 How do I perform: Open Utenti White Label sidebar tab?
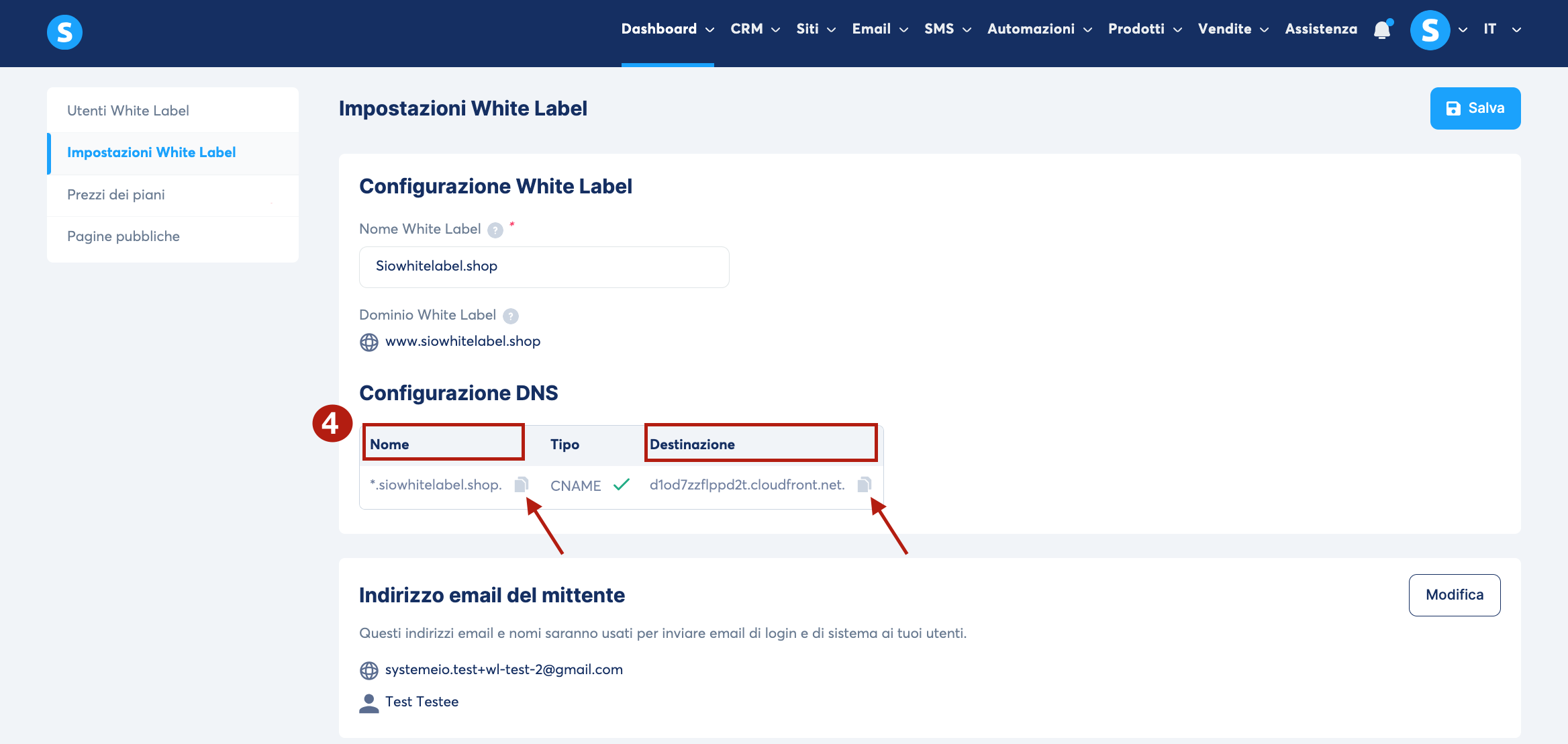pyautogui.click(x=128, y=111)
